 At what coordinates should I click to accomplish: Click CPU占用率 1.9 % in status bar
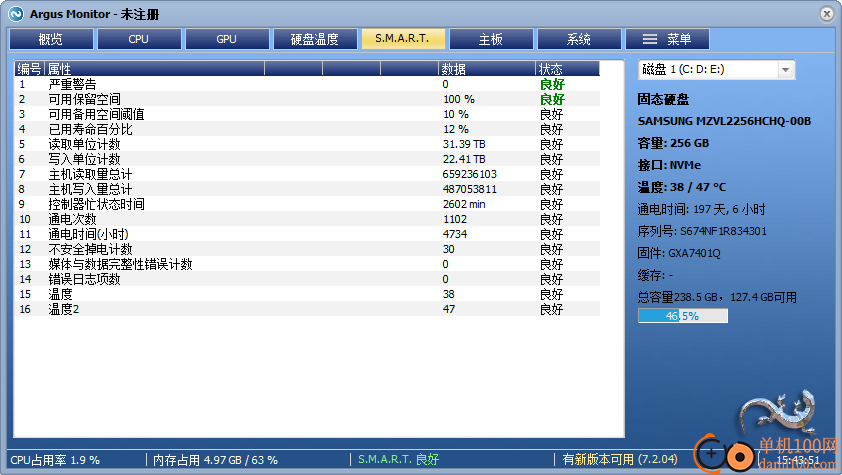[55, 460]
